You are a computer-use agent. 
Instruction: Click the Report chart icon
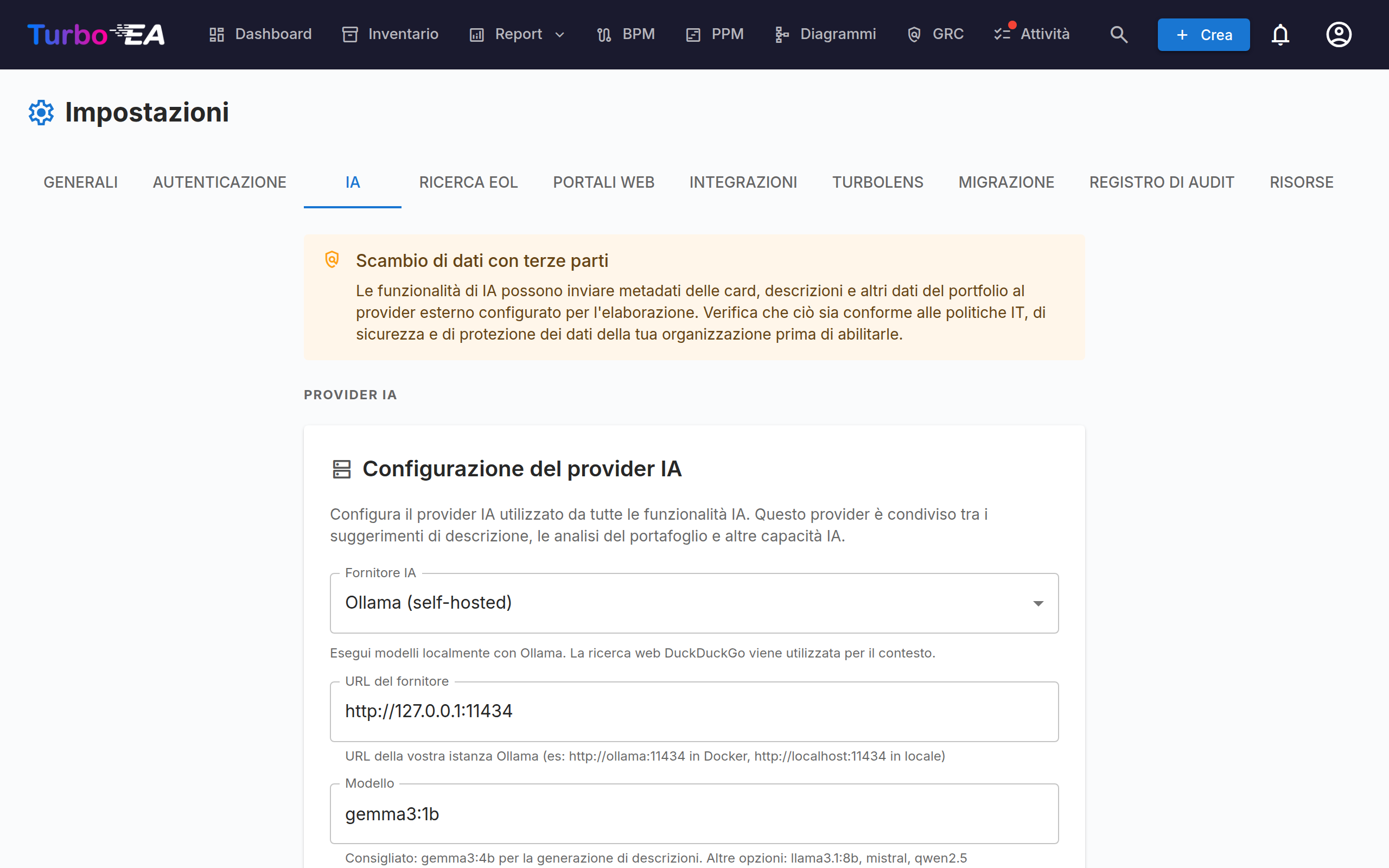click(476, 34)
